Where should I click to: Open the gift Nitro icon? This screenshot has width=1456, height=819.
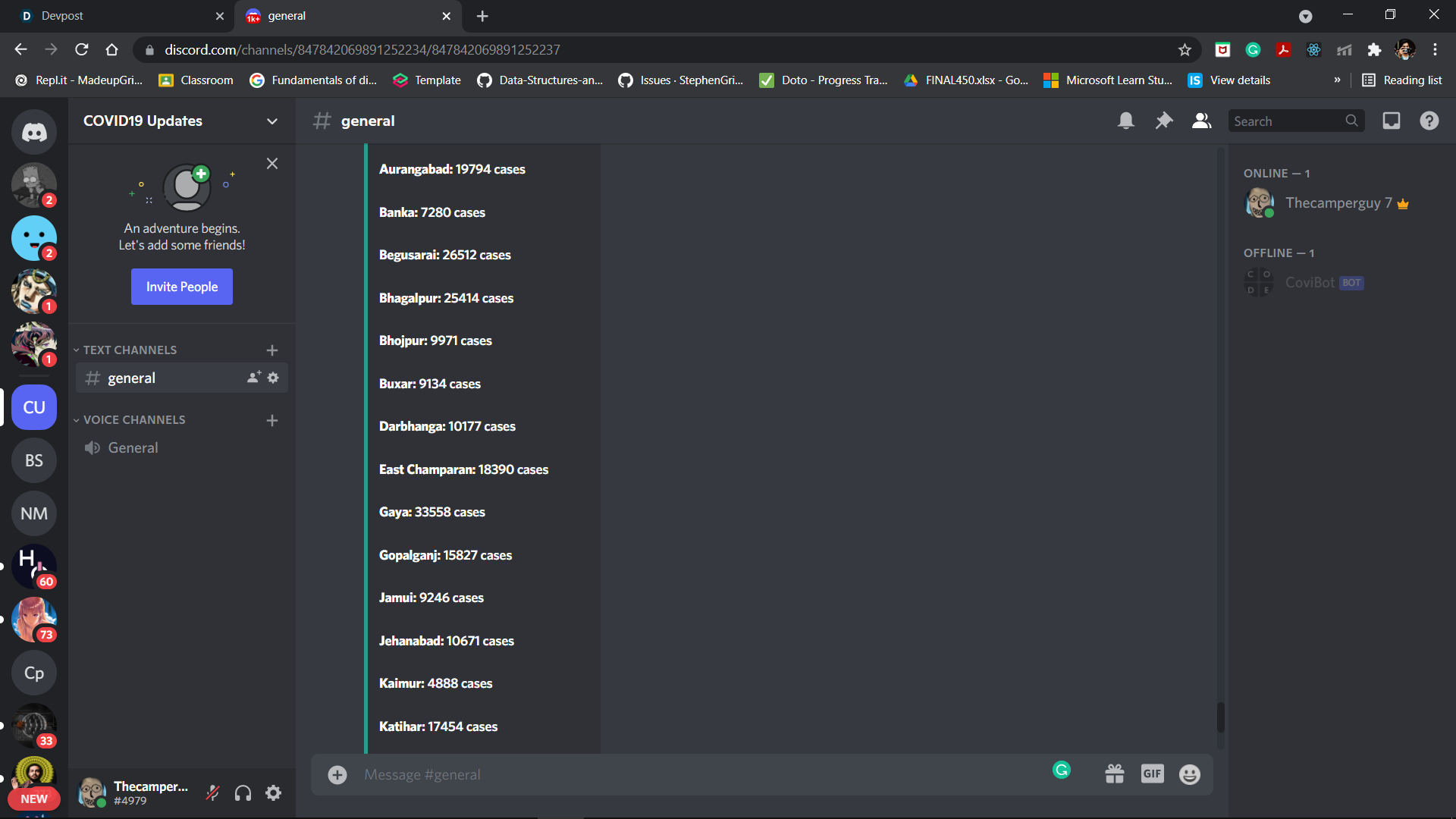click(1114, 774)
